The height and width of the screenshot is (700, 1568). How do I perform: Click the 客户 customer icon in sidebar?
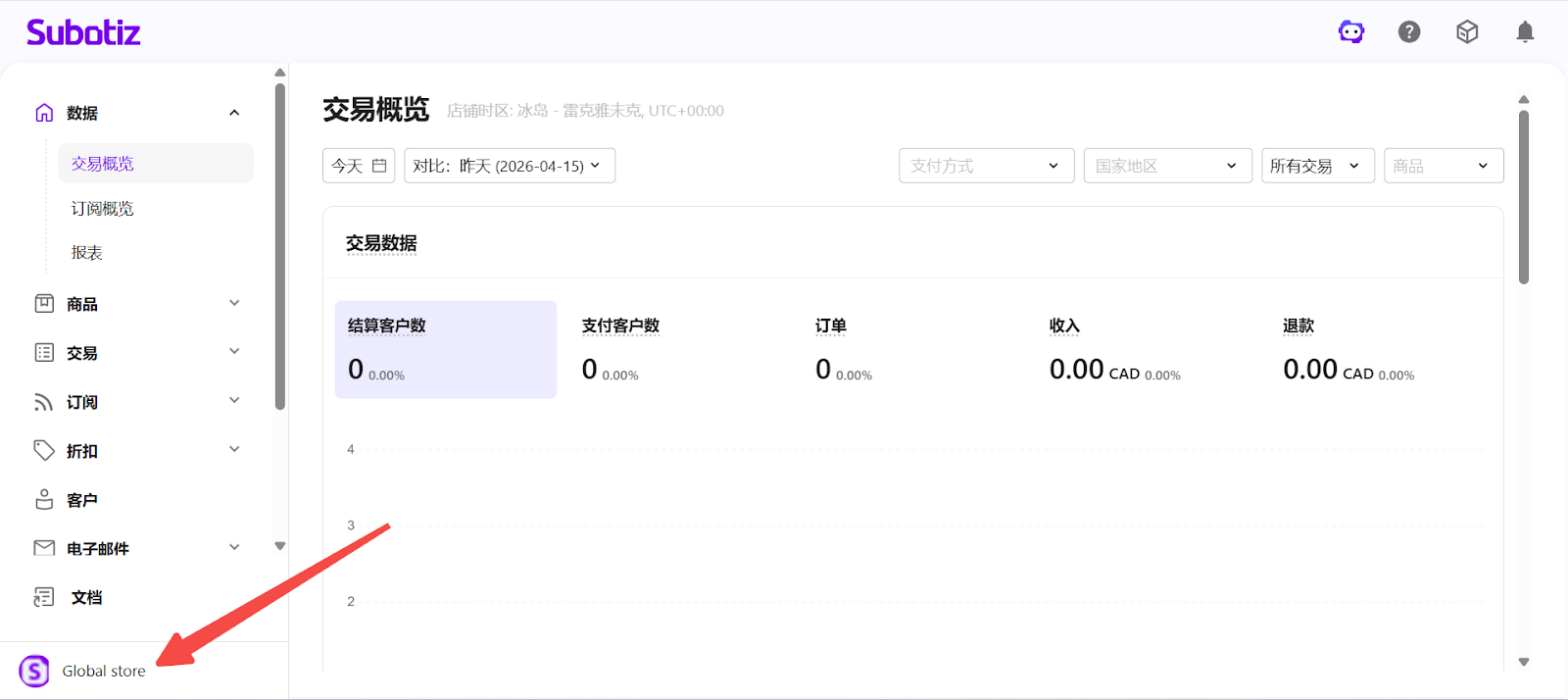click(44, 500)
